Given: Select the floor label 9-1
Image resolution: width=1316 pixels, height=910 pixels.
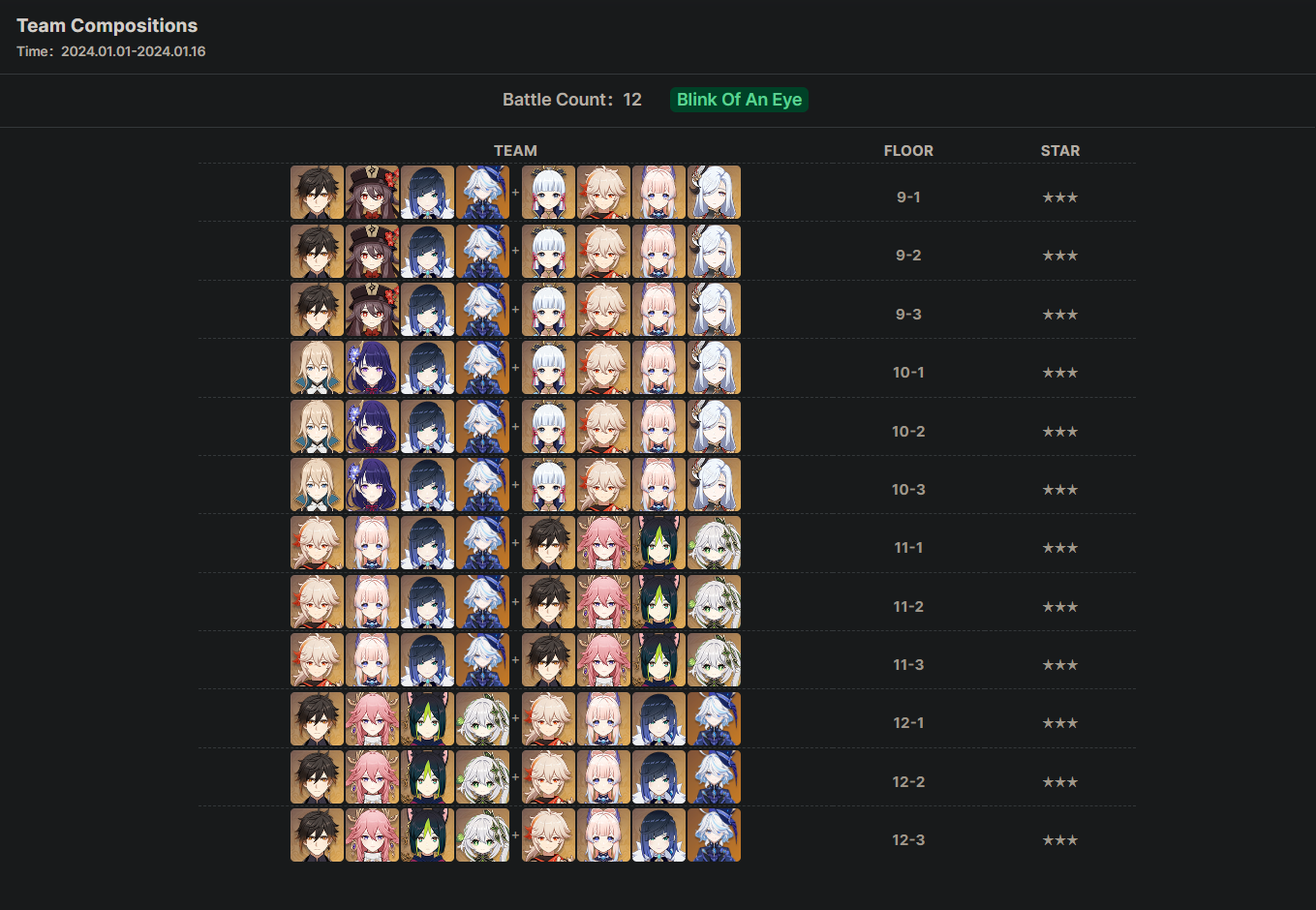Looking at the screenshot, I should coord(908,197).
